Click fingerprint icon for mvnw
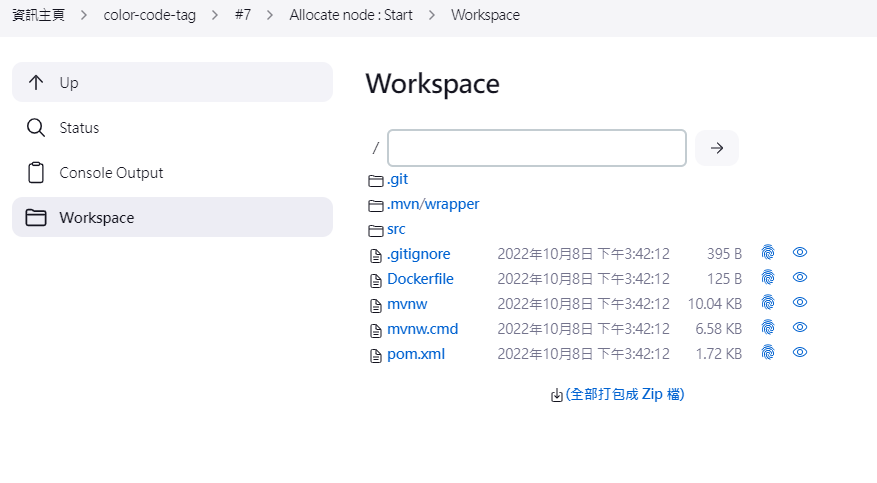 768,303
